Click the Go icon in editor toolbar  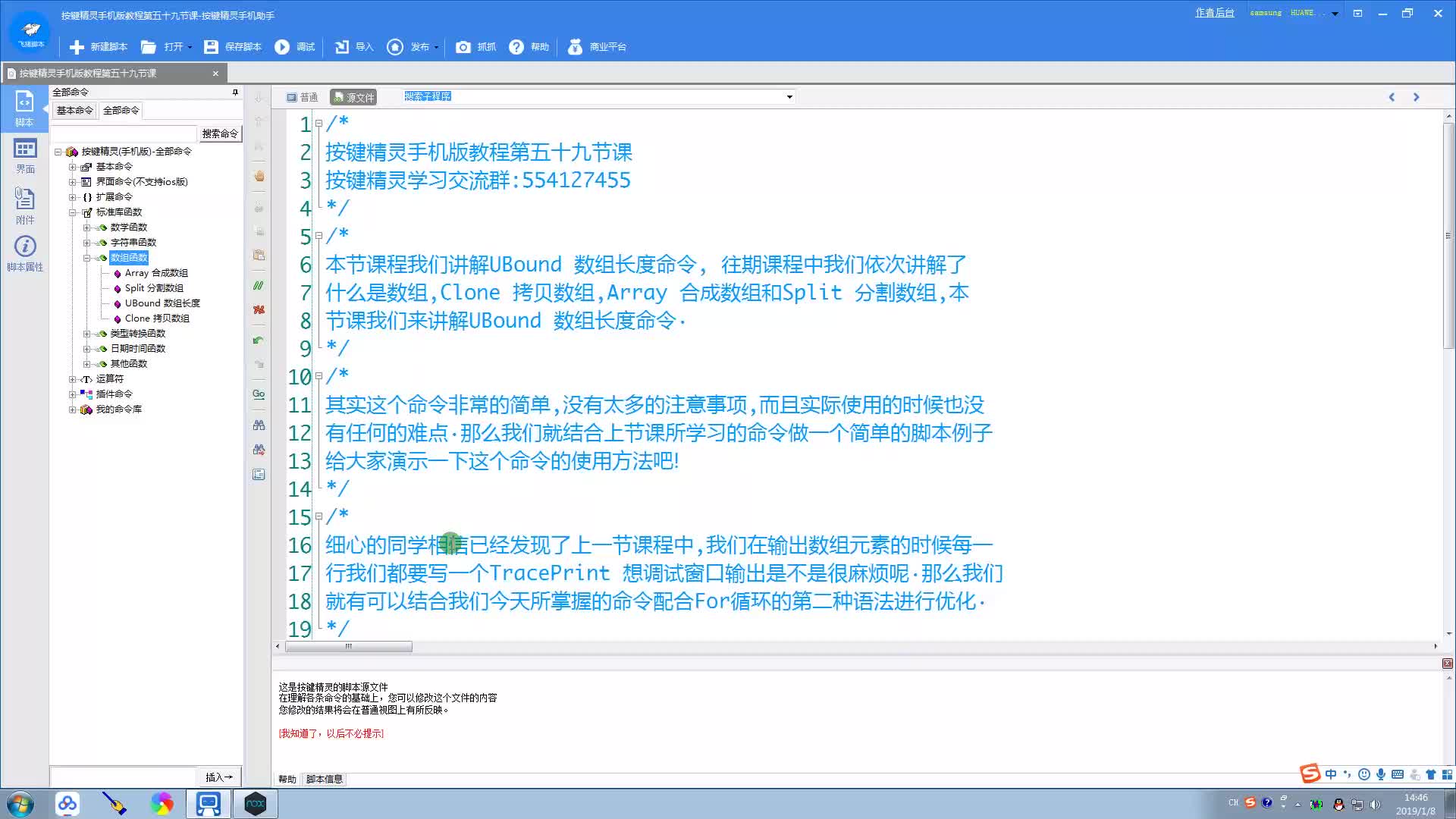(x=259, y=394)
